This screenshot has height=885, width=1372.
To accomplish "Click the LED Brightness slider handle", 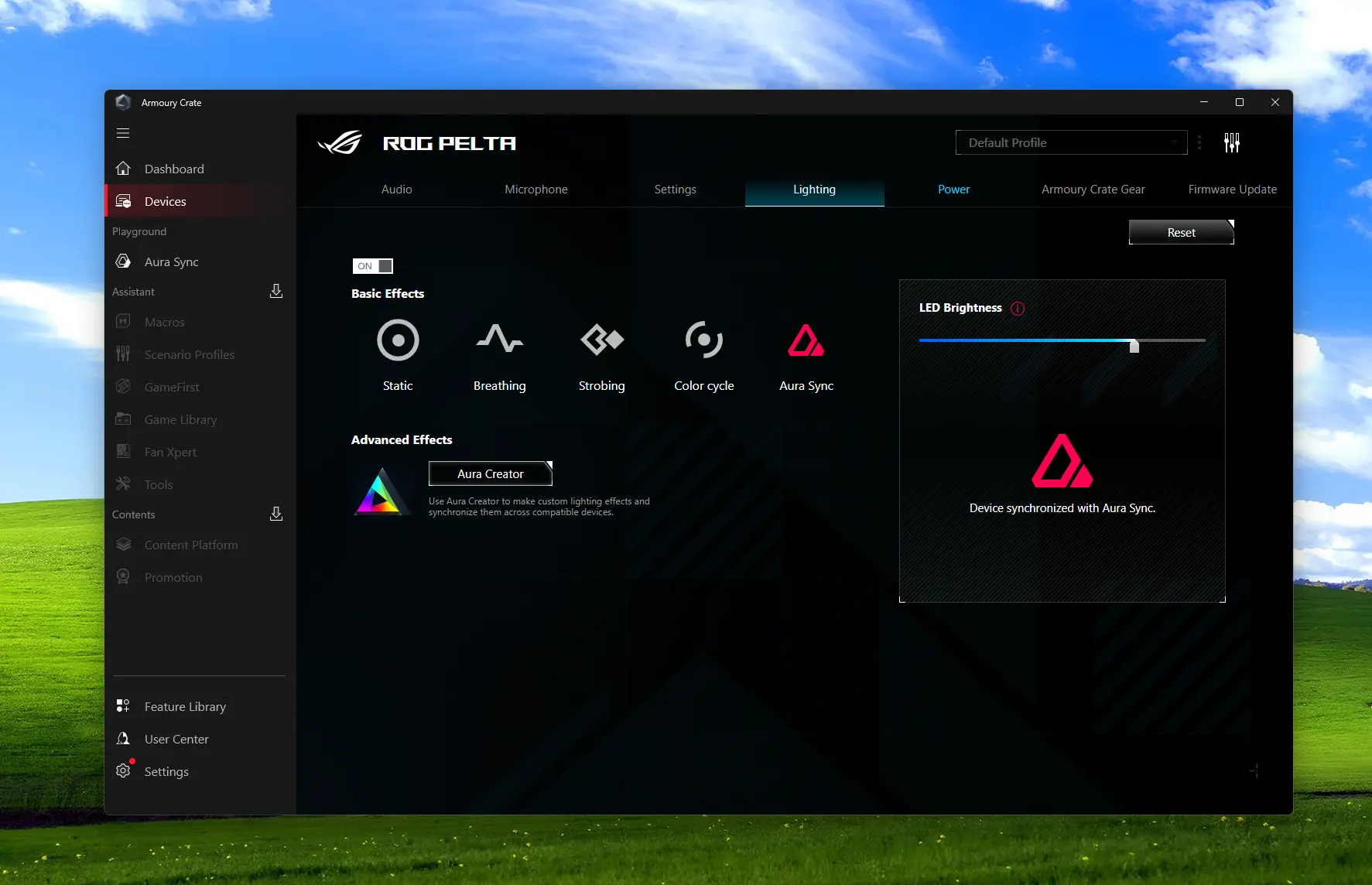I will tap(1134, 345).
